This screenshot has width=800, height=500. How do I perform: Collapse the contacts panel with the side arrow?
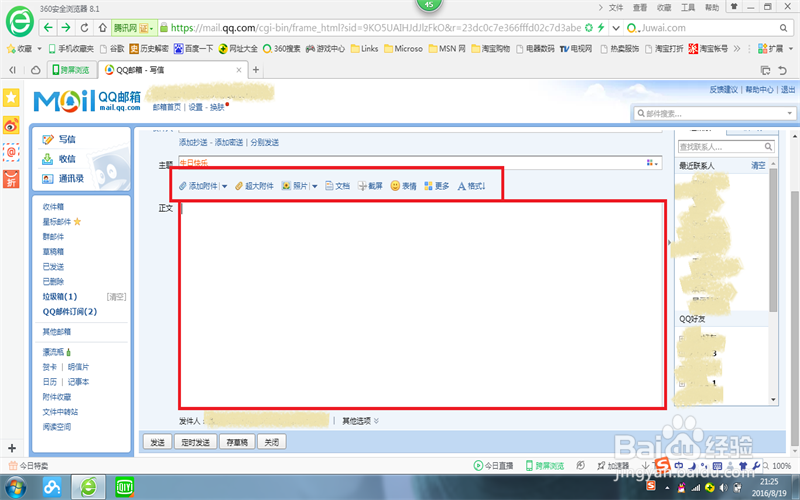point(669,242)
